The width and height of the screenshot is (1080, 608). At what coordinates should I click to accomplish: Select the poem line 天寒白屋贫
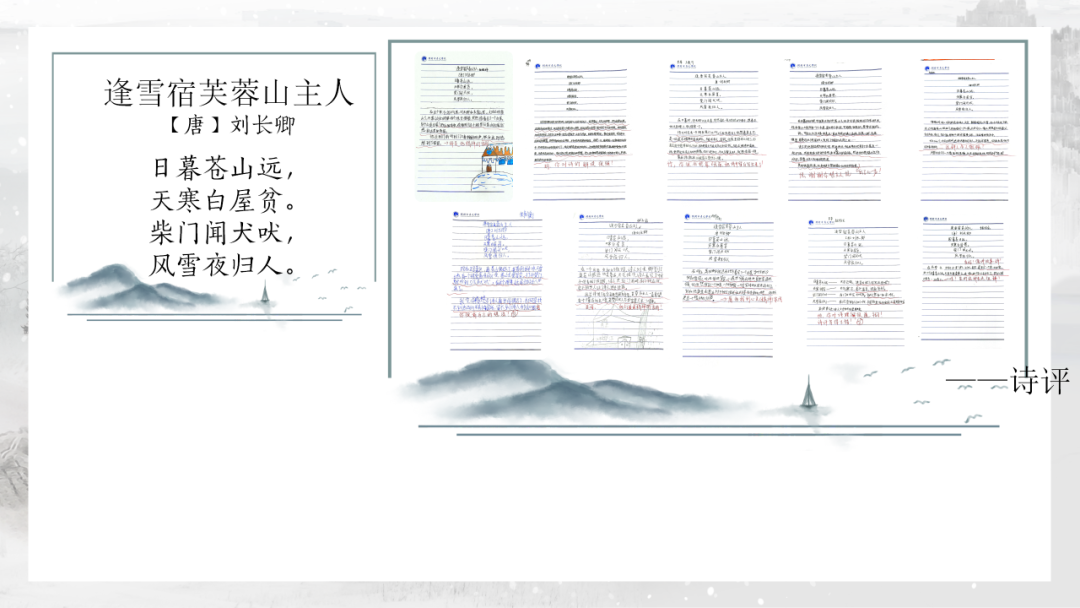pyautogui.click(x=223, y=199)
